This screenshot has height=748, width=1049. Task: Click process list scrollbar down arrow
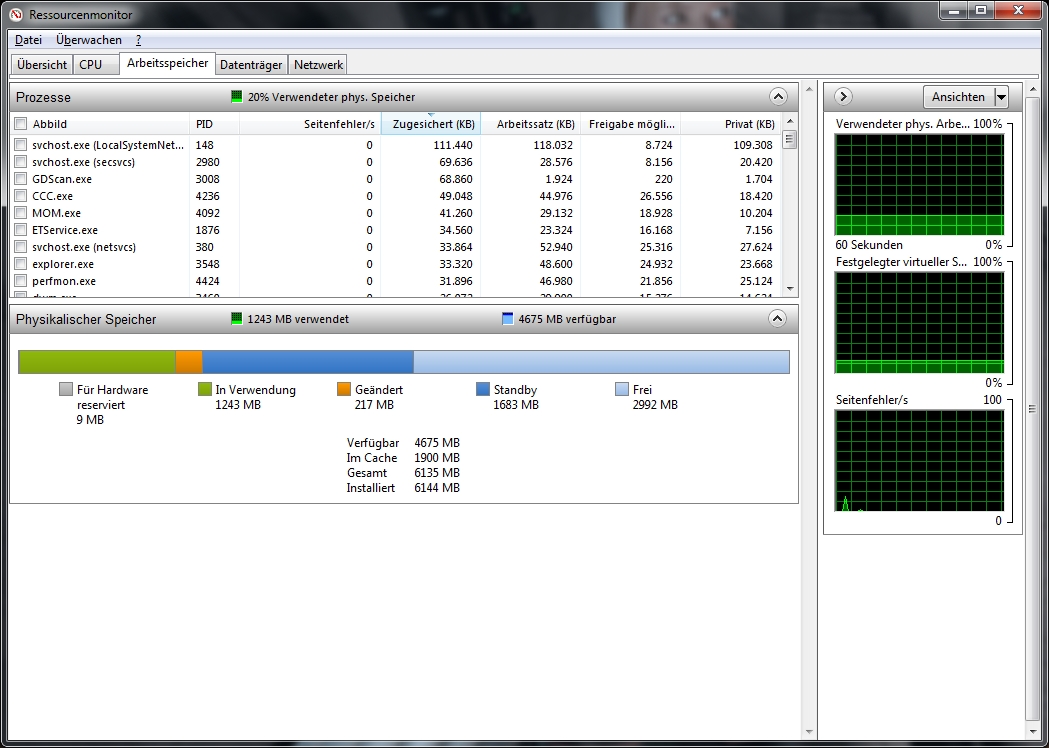pos(790,289)
